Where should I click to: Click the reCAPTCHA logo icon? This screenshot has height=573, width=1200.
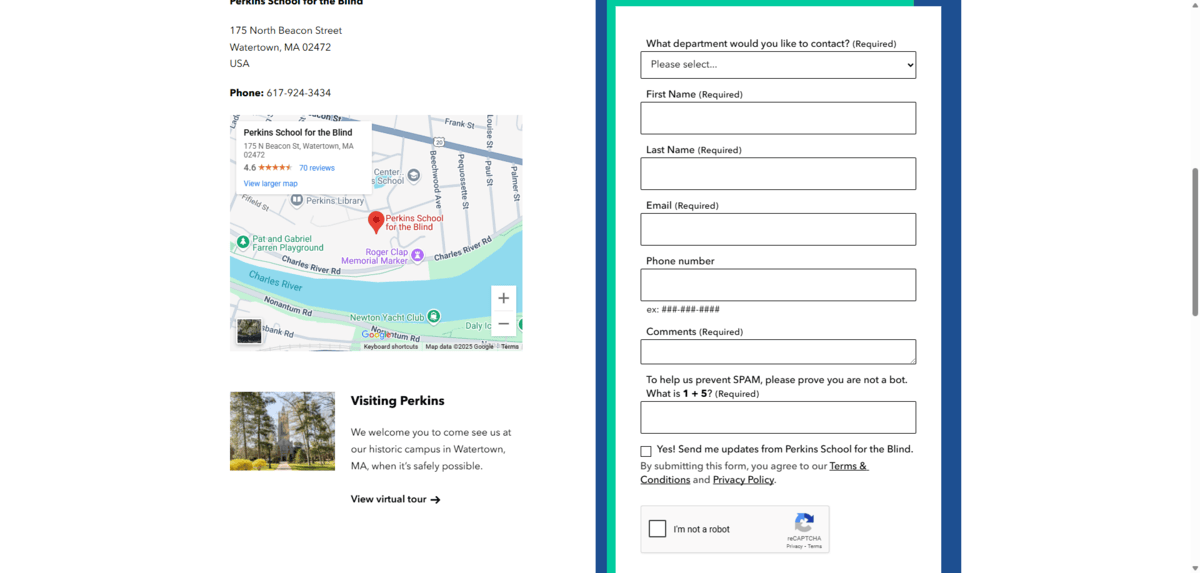pyautogui.click(x=804, y=522)
